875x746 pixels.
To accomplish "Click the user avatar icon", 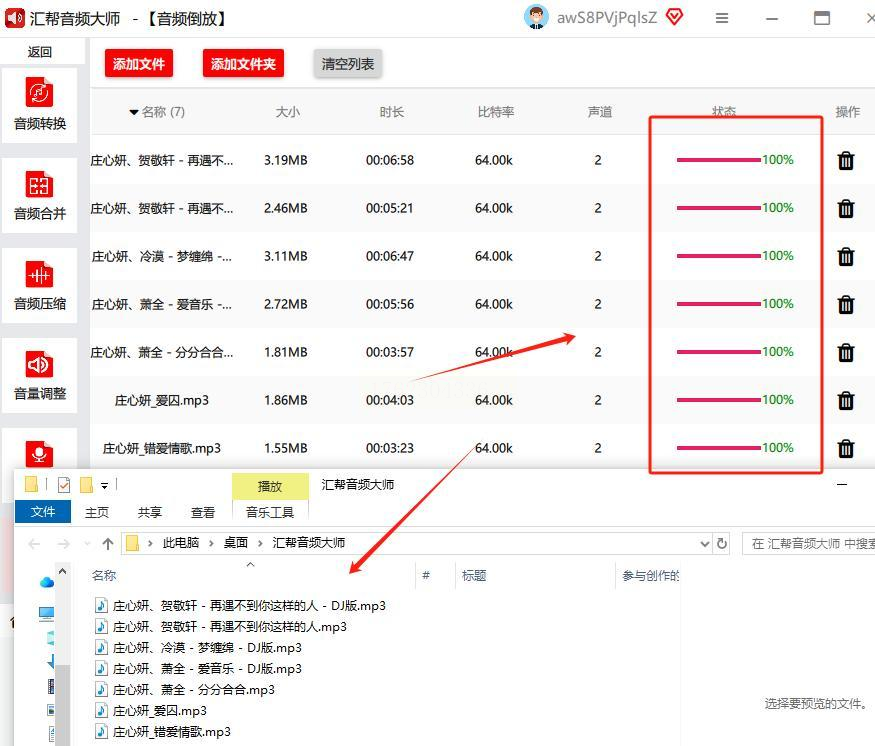I will pyautogui.click(x=536, y=17).
